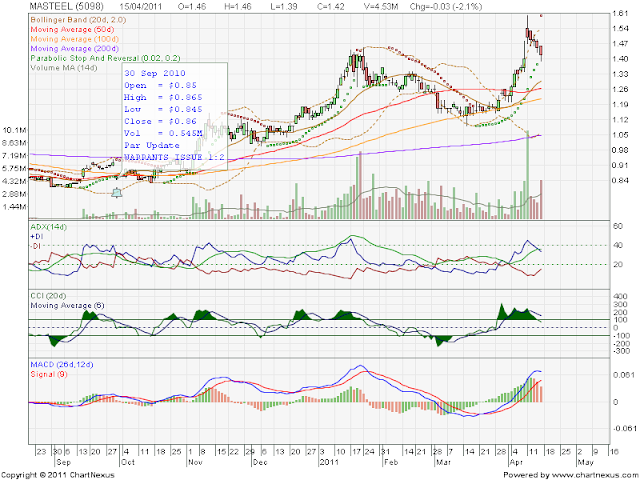The width and height of the screenshot is (640, 480).
Task: Select Moving Average (100d) legend entry
Action: (75, 39)
